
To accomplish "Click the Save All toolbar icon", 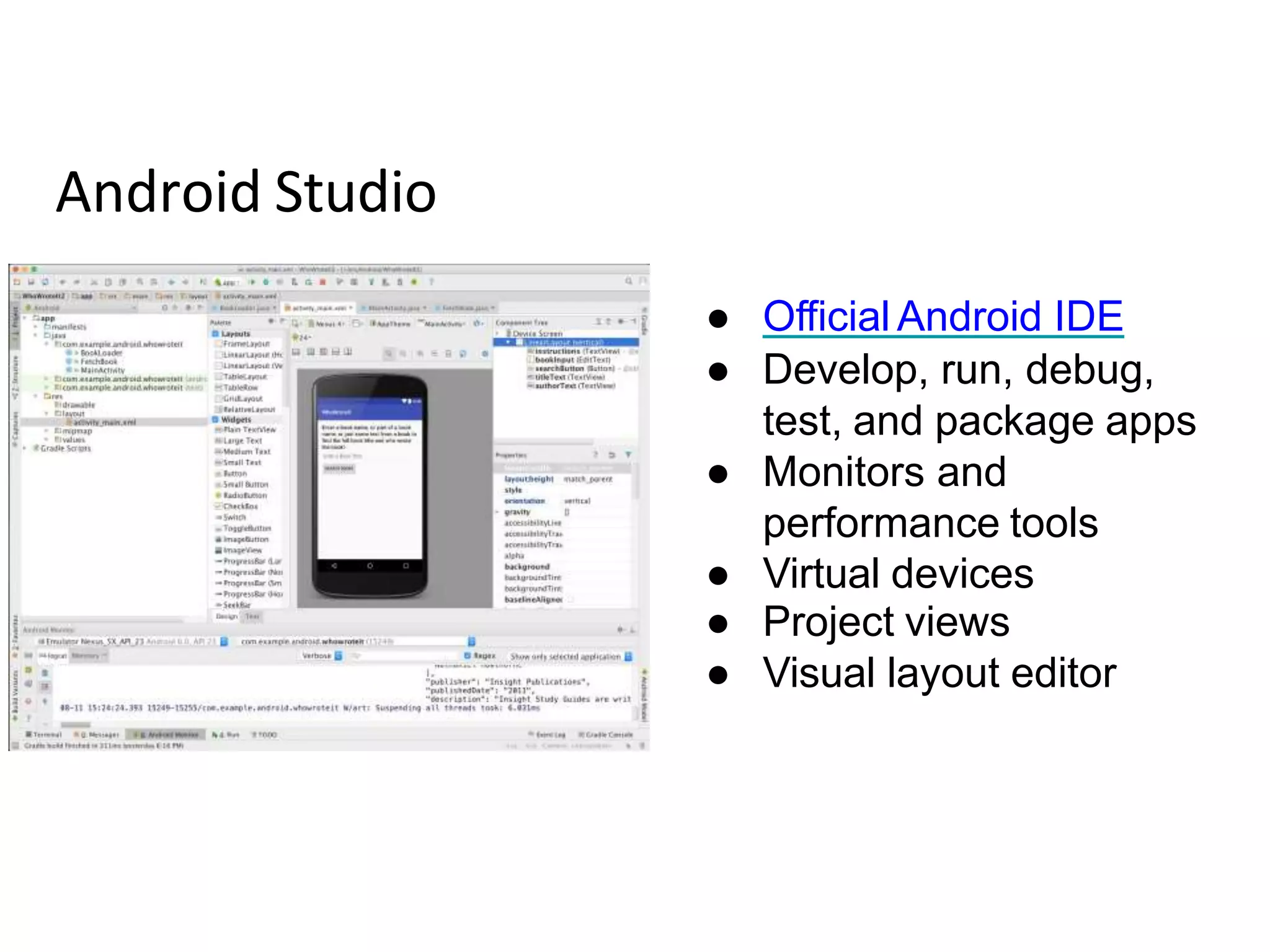I will tap(31, 282).
